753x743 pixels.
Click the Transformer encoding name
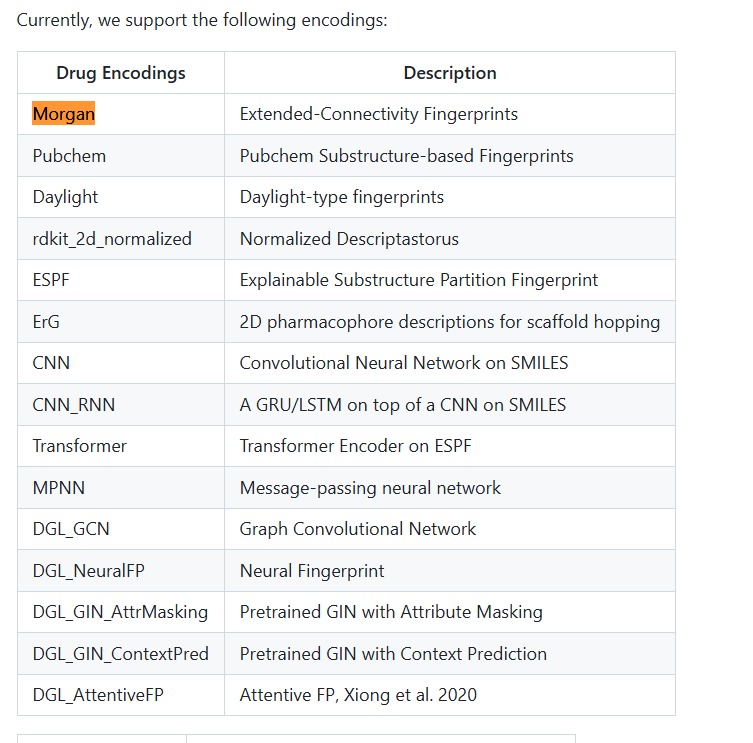point(80,446)
